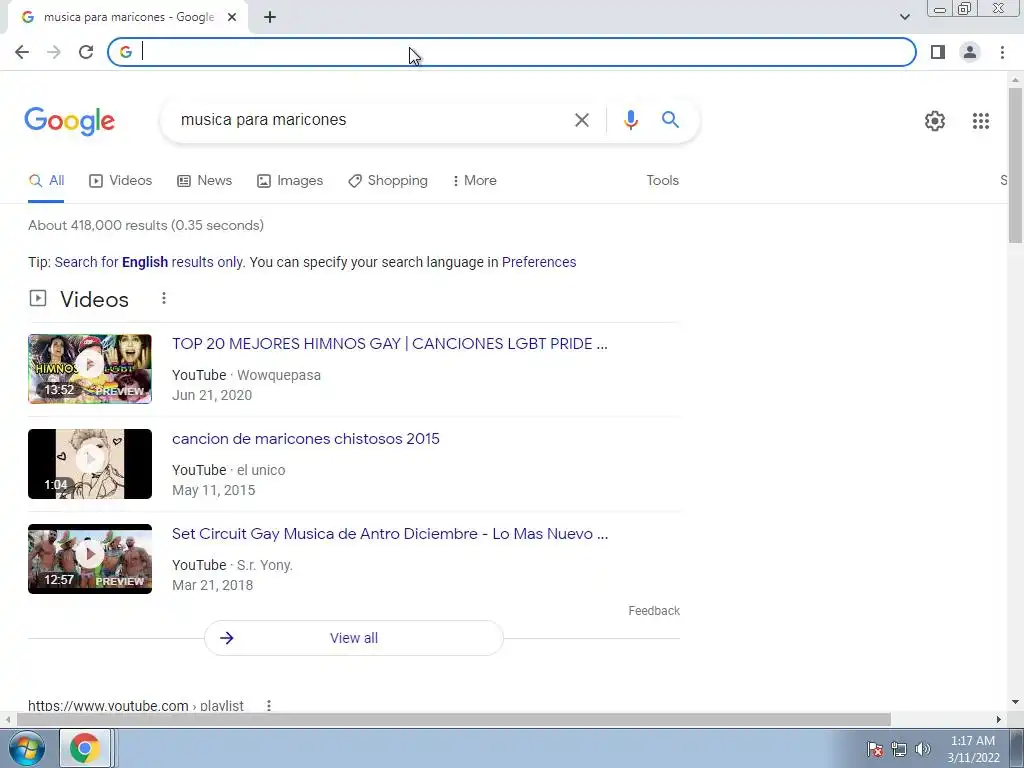The height and width of the screenshot is (768, 1024).
Task: Switch to the Images search tab
Action: (x=290, y=181)
